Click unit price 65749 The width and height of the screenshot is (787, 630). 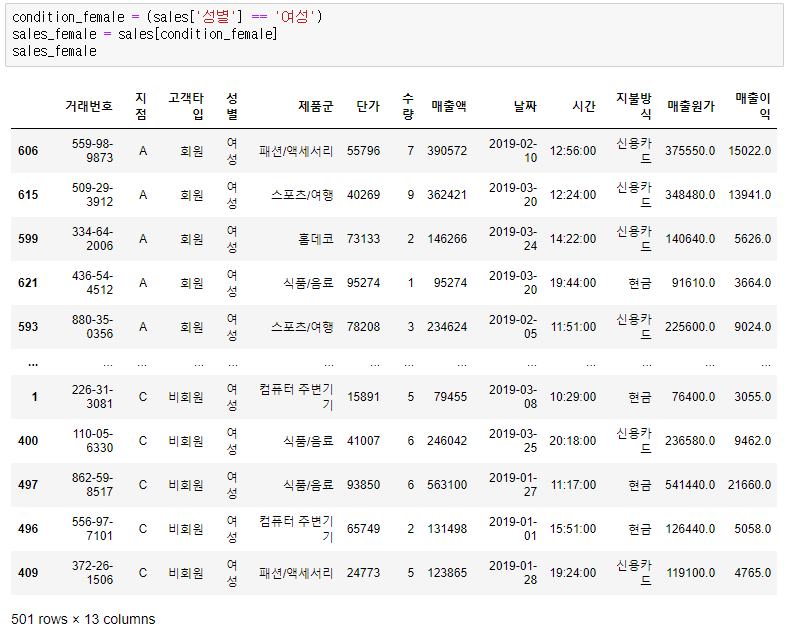(363, 529)
